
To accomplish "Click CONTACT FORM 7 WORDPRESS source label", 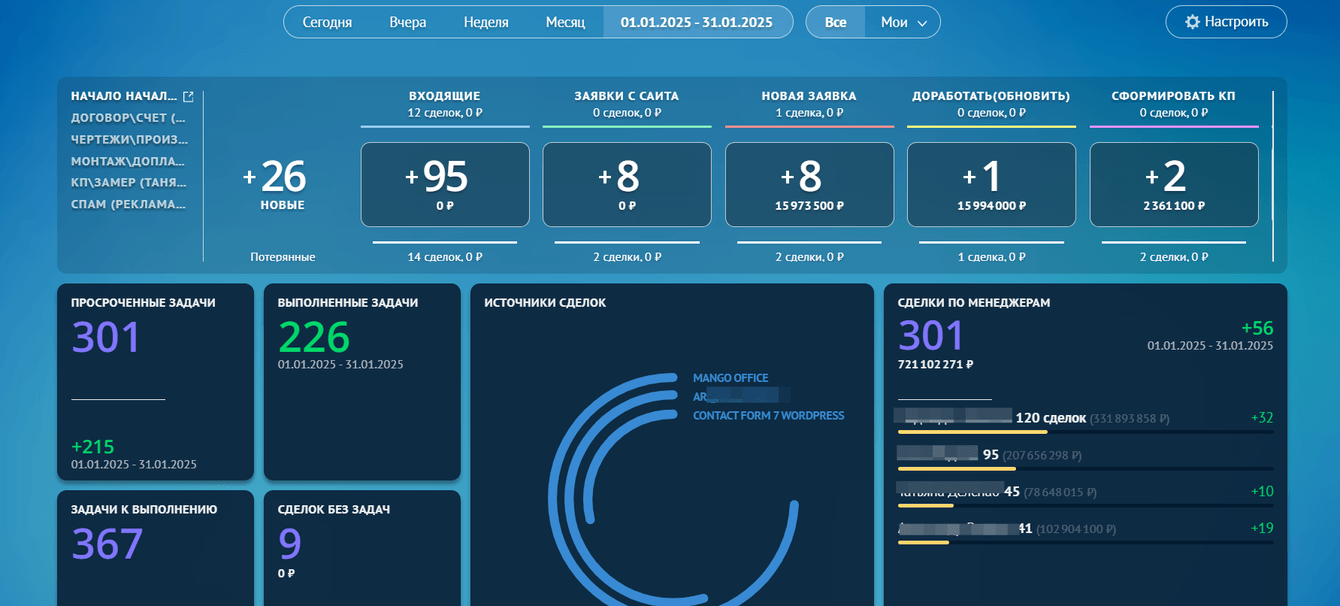I will pos(768,416).
